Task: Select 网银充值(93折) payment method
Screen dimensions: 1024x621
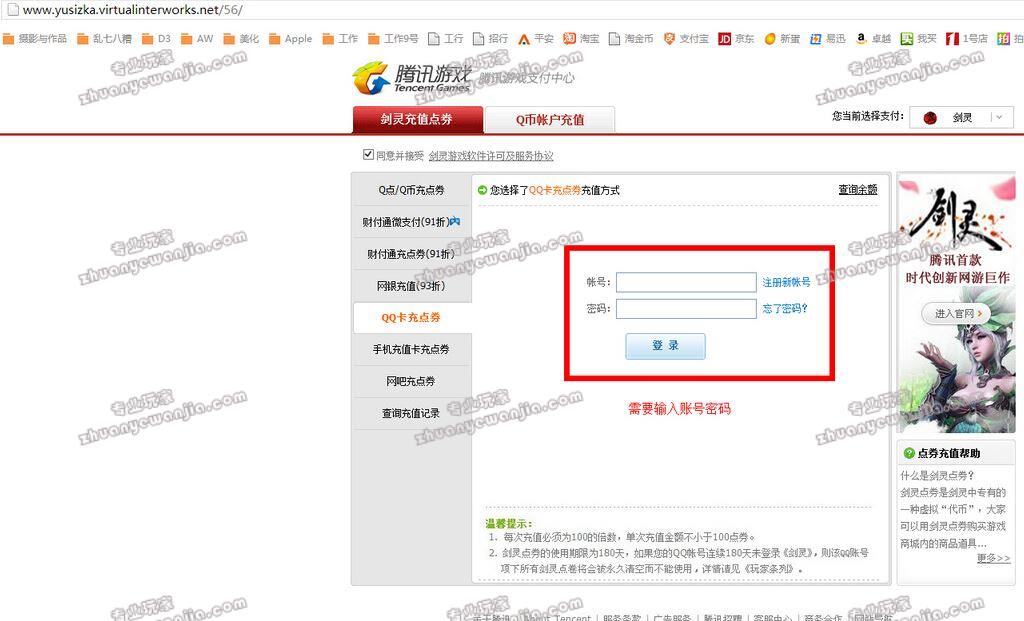Action: click(411, 286)
